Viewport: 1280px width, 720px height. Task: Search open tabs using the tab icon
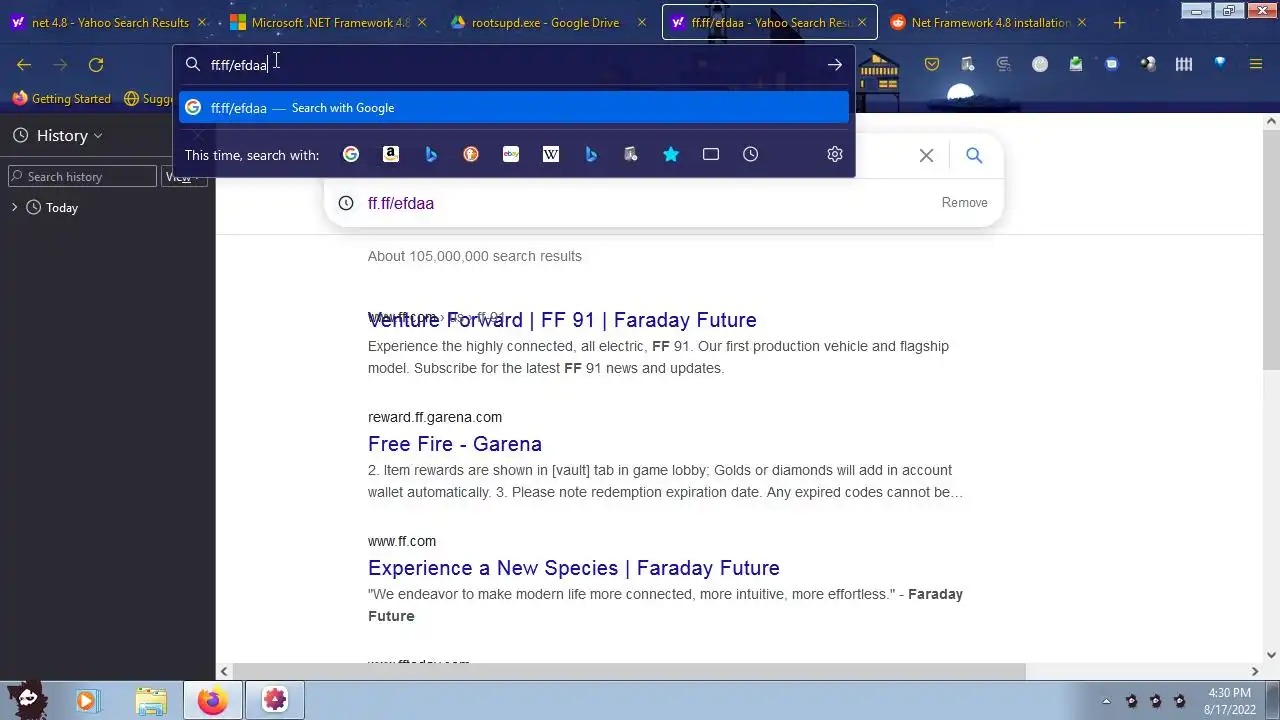711,154
